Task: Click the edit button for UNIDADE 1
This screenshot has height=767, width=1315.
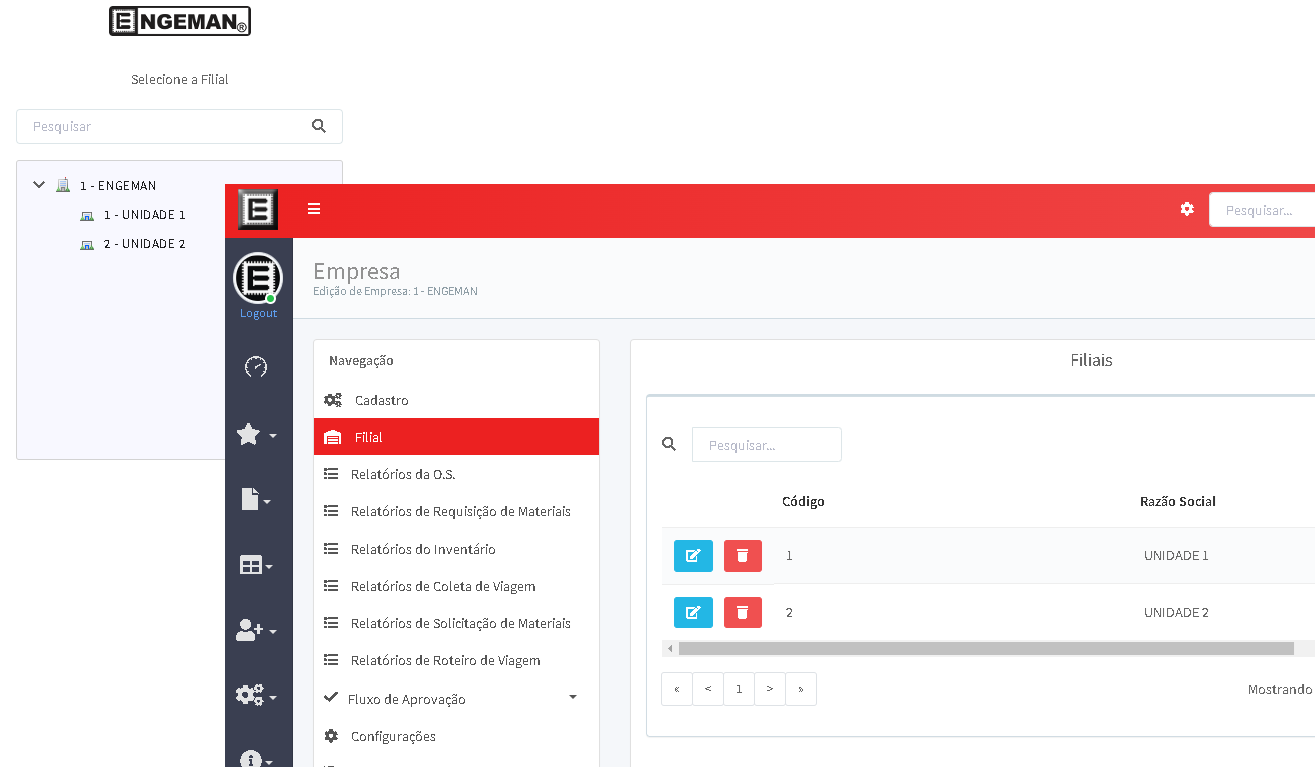Action: pos(693,556)
